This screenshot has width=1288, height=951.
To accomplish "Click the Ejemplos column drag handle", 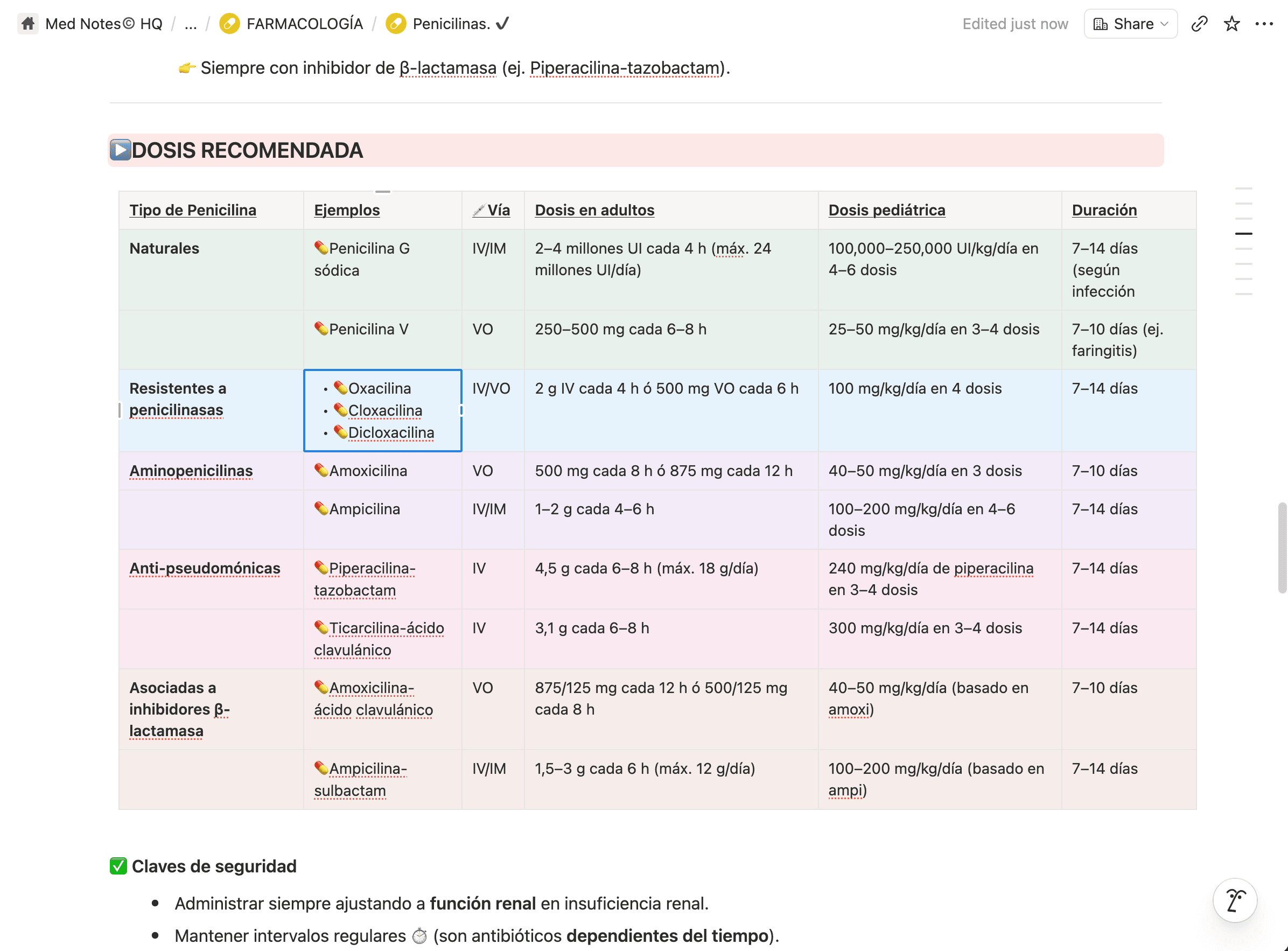I will (x=383, y=192).
